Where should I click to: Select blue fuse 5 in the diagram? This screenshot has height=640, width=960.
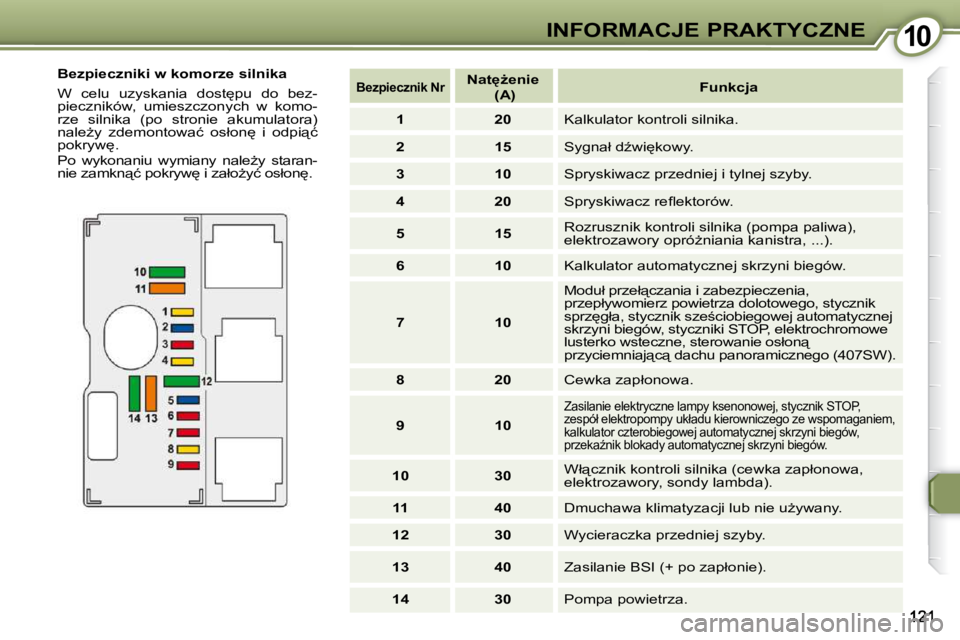(188, 400)
